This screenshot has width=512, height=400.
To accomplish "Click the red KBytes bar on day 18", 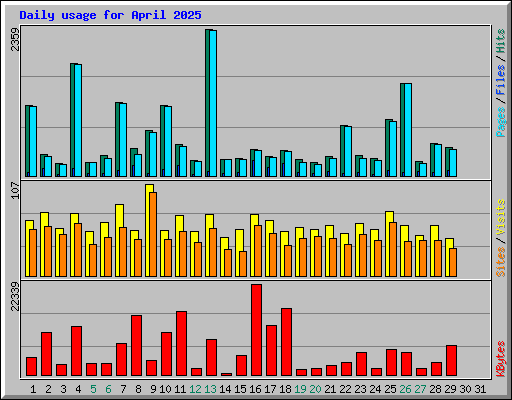I will (x=286, y=342).
